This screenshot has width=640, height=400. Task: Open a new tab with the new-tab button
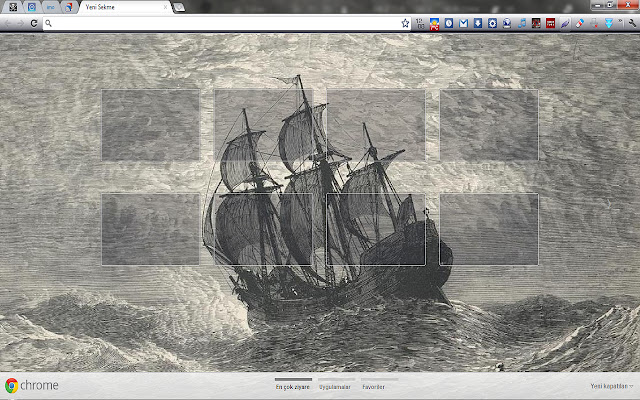pyautogui.click(x=179, y=7)
